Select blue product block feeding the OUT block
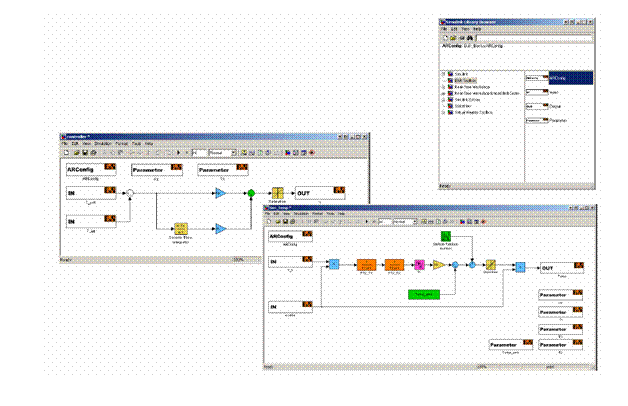Image resolution: width=628 pixels, height=406 pixels. click(520, 267)
